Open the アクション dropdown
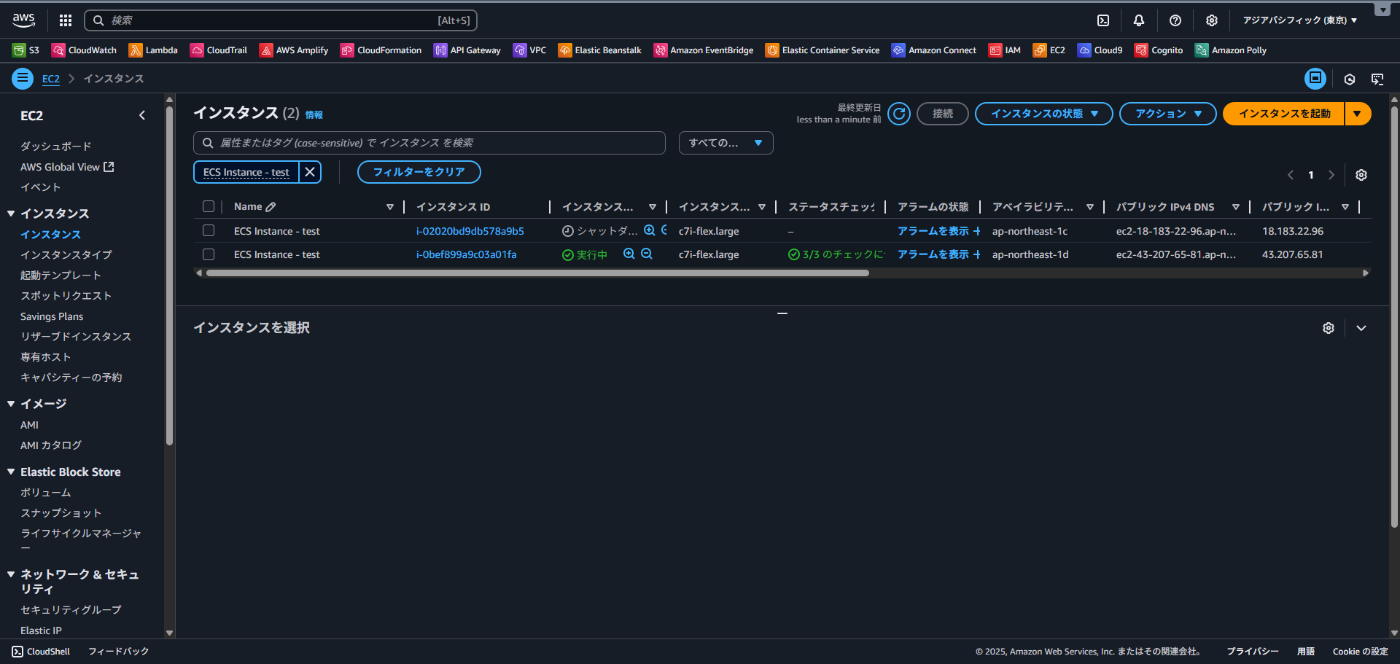 (1168, 114)
